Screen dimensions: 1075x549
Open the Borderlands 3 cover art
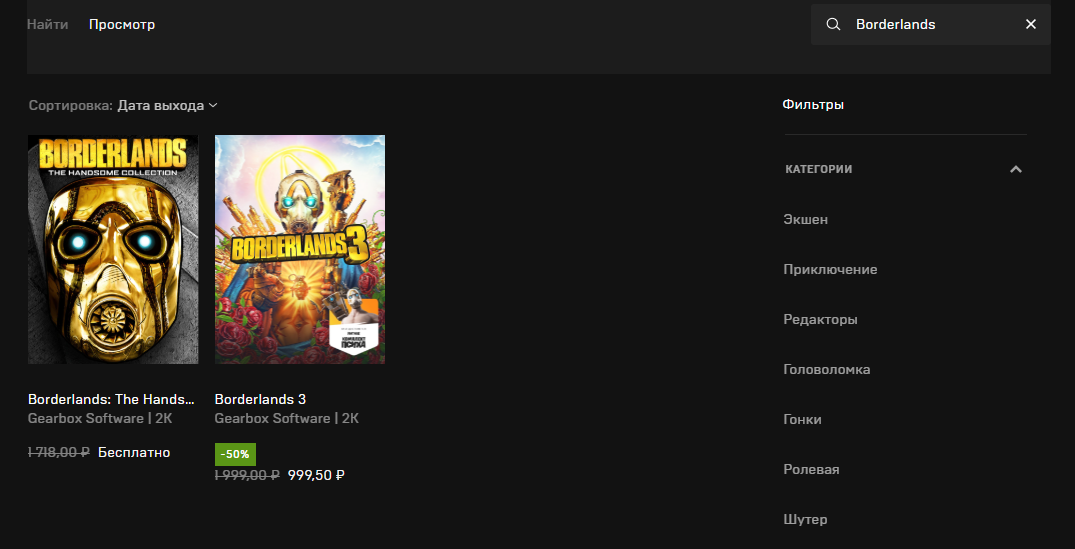[x=300, y=249]
